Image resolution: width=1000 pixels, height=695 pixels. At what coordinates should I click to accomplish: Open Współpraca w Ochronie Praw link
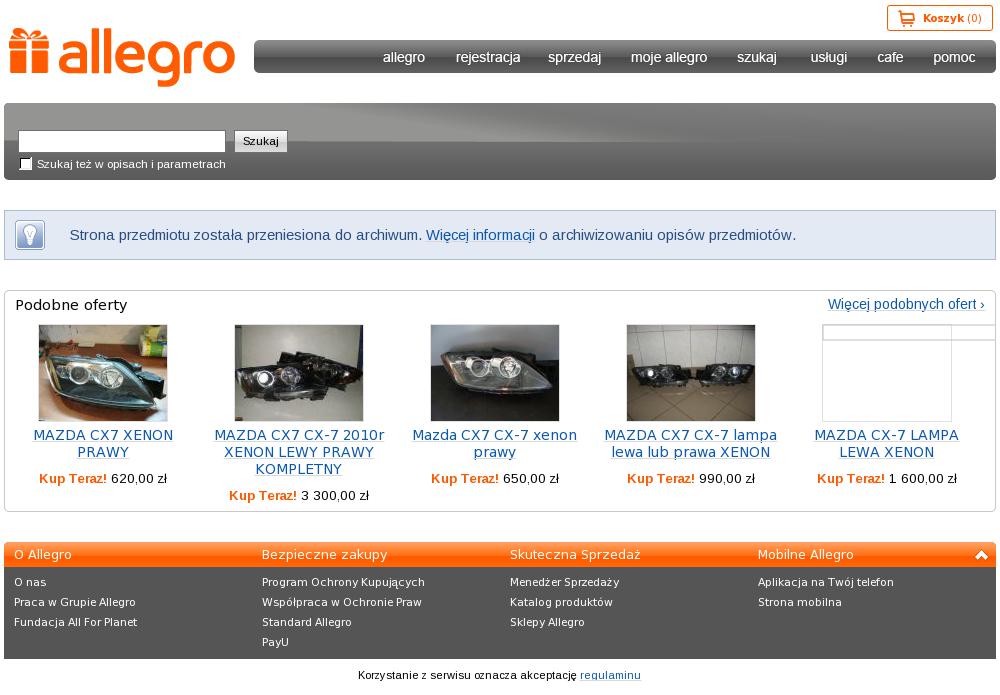pos(342,602)
